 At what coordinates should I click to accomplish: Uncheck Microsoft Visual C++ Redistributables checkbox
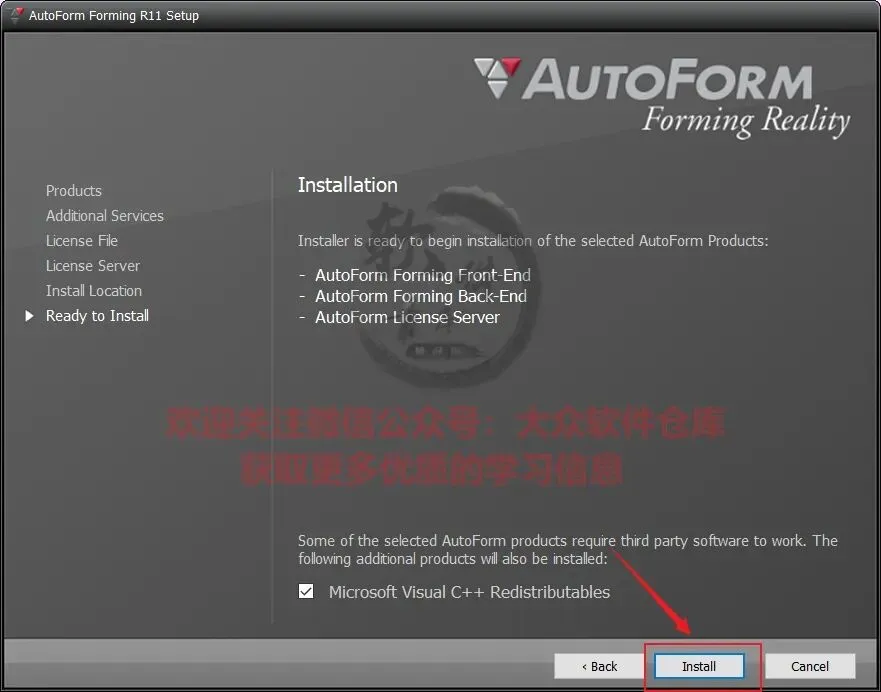tap(306, 591)
